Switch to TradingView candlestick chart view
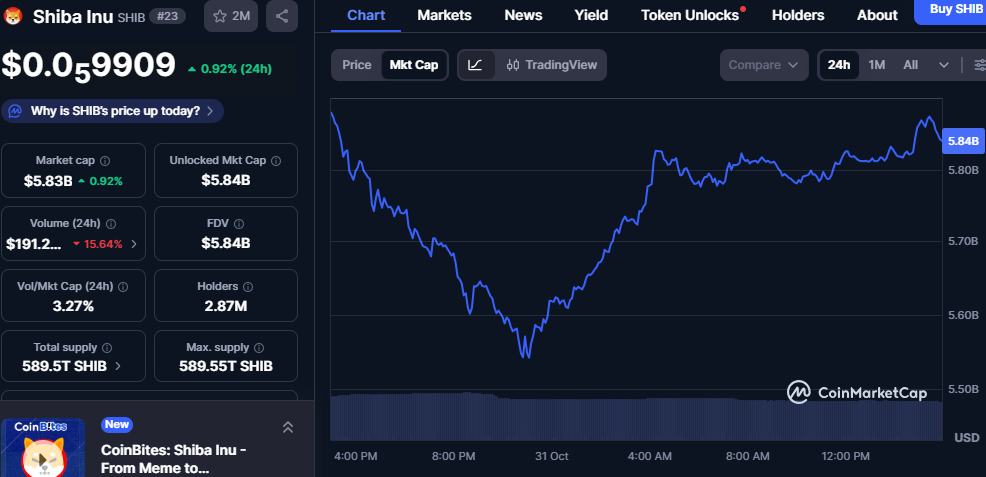The height and width of the screenshot is (477, 986). click(551, 65)
